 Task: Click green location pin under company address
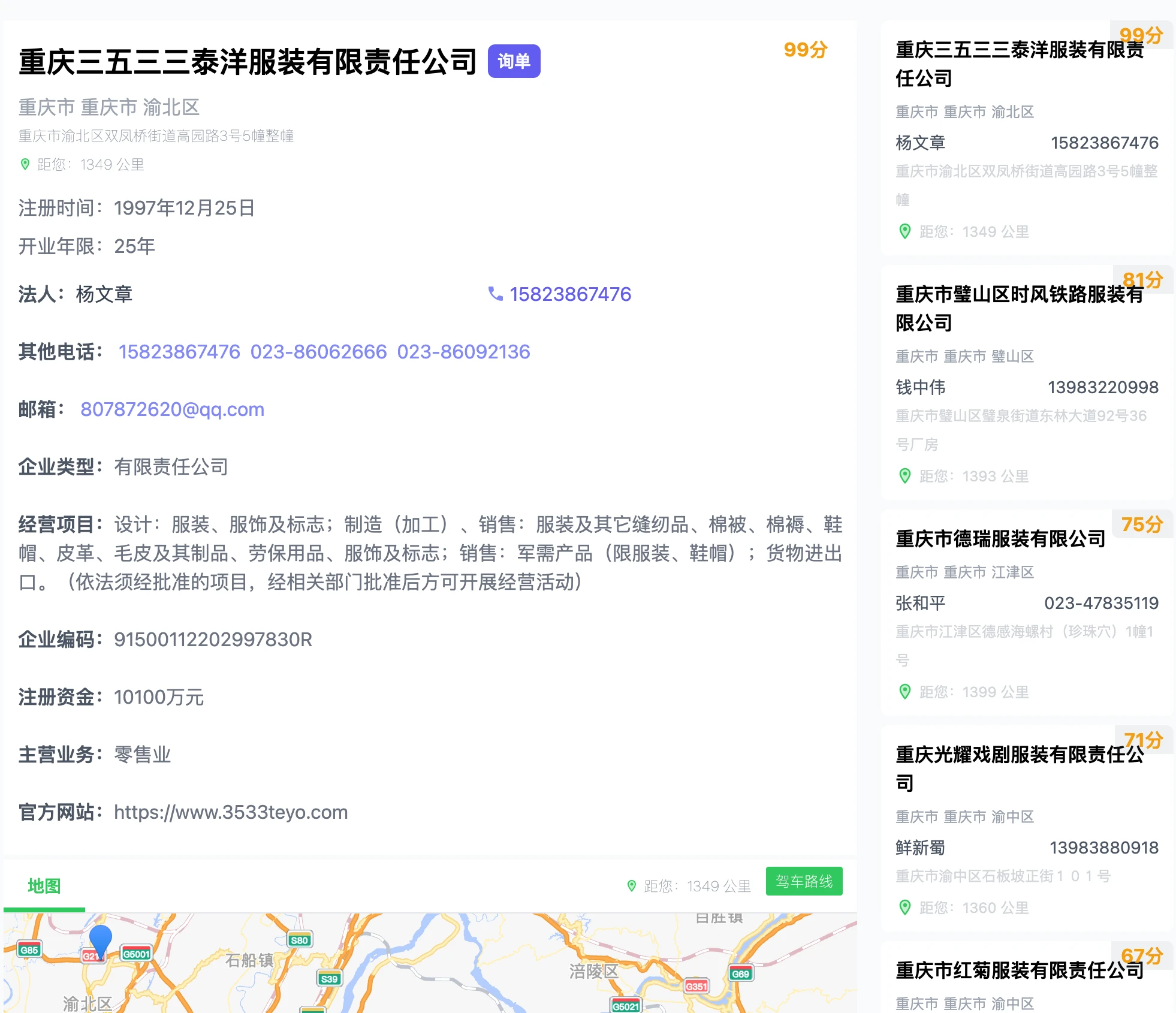click(25, 164)
